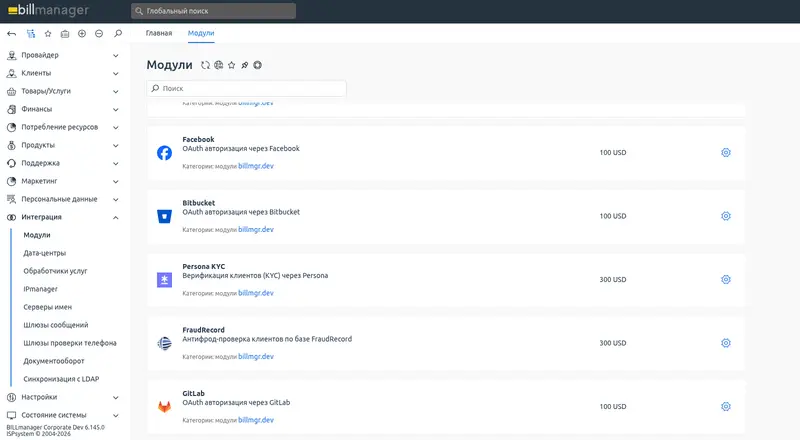Click the Финансы menu label
Viewport: 800px width, 440px height.
click(37, 109)
